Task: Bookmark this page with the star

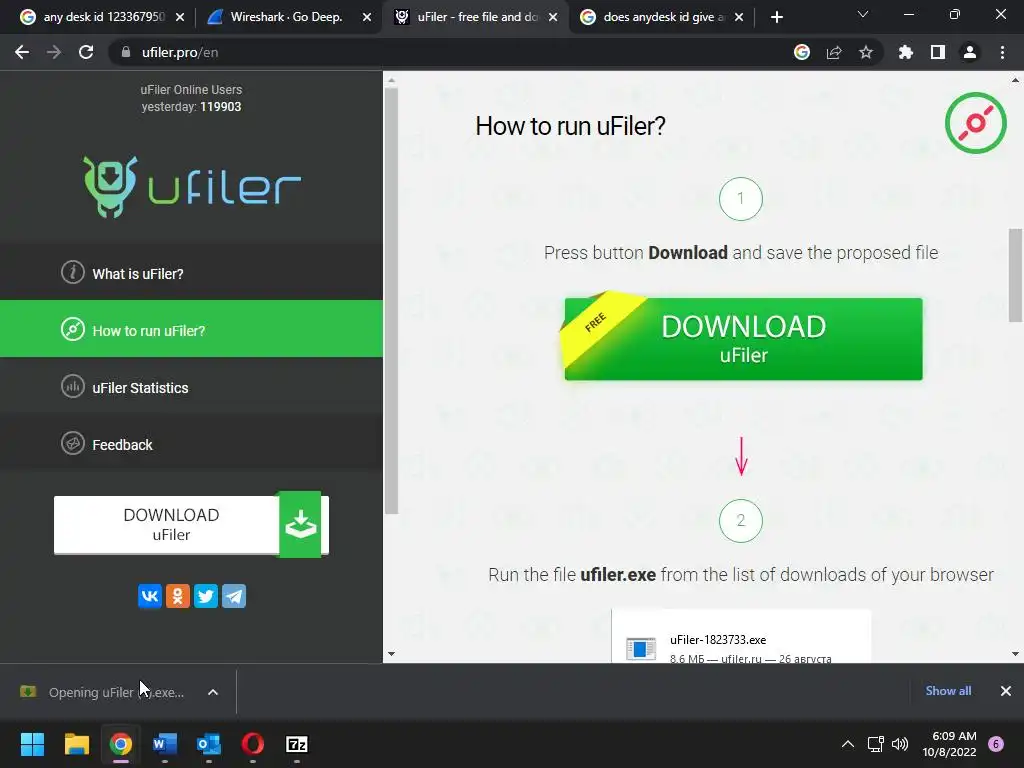Action: 866,52
